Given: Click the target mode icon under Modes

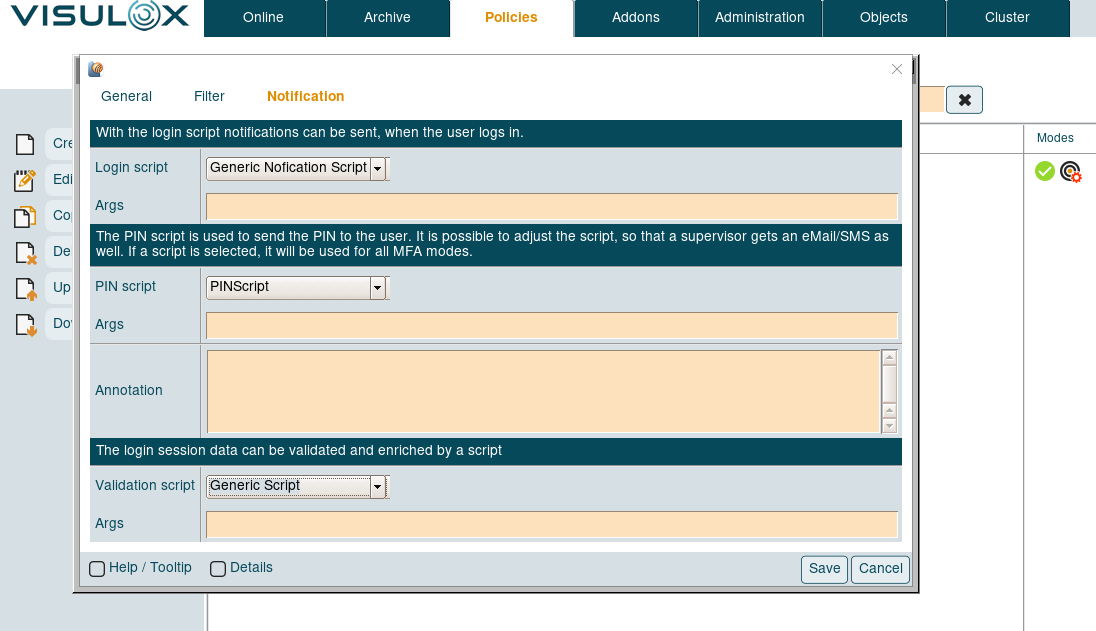Looking at the screenshot, I should [1071, 172].
